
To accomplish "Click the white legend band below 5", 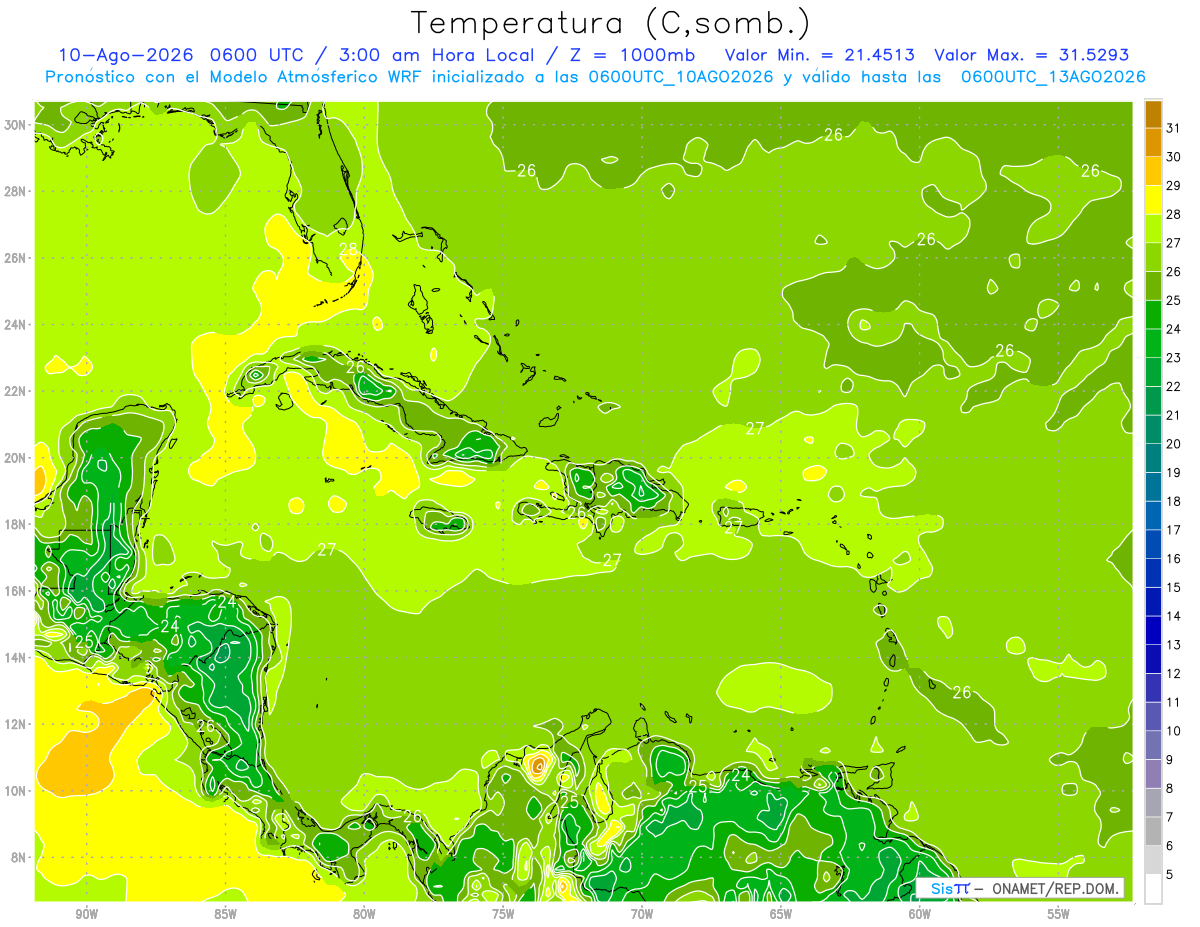I will coord(1153,888).
